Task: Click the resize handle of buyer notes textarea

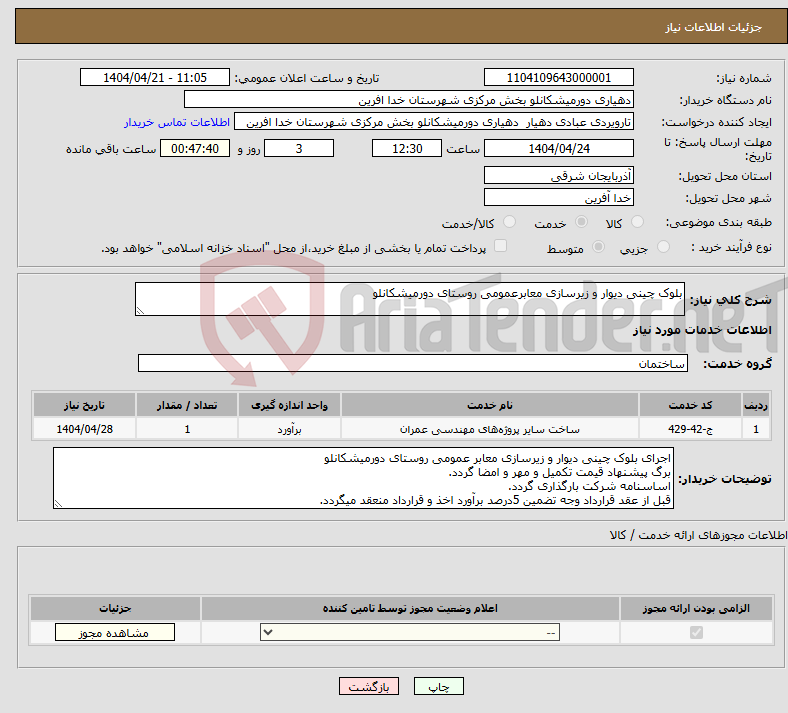Action: pos(58,504)
